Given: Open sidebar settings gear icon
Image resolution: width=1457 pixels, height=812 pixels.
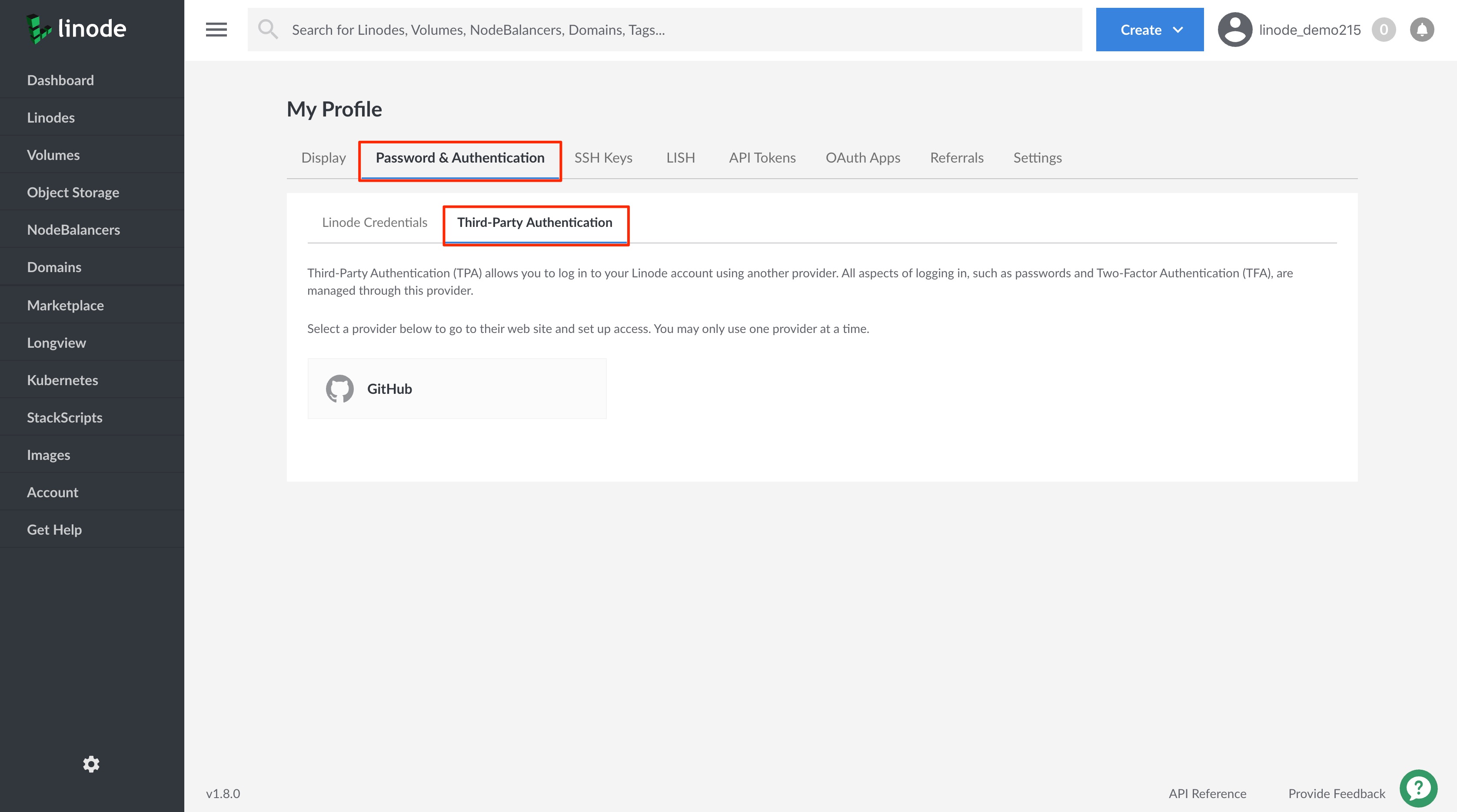Looking at the screenshot, I should coord(91,764).
